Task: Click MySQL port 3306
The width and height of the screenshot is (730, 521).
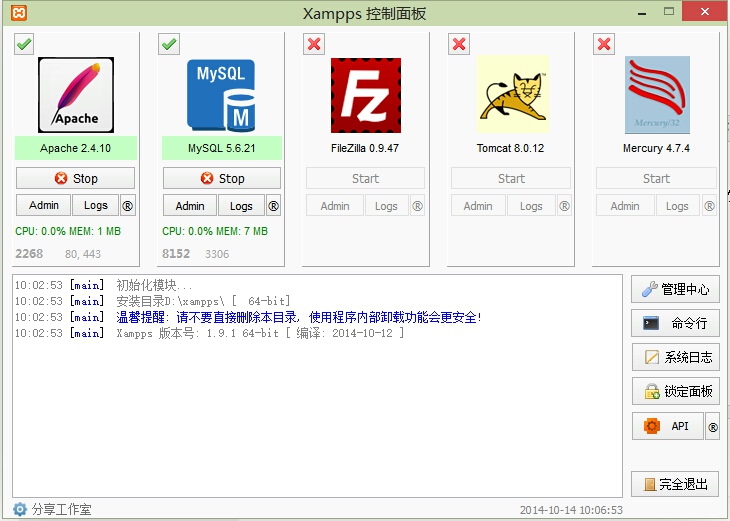Action: [217, 254]
